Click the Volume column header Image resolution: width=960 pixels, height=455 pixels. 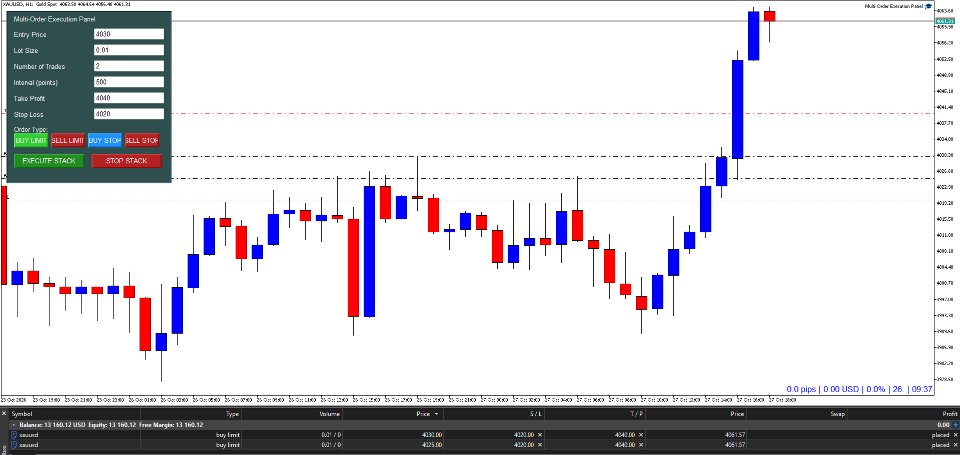pos(332,414)
